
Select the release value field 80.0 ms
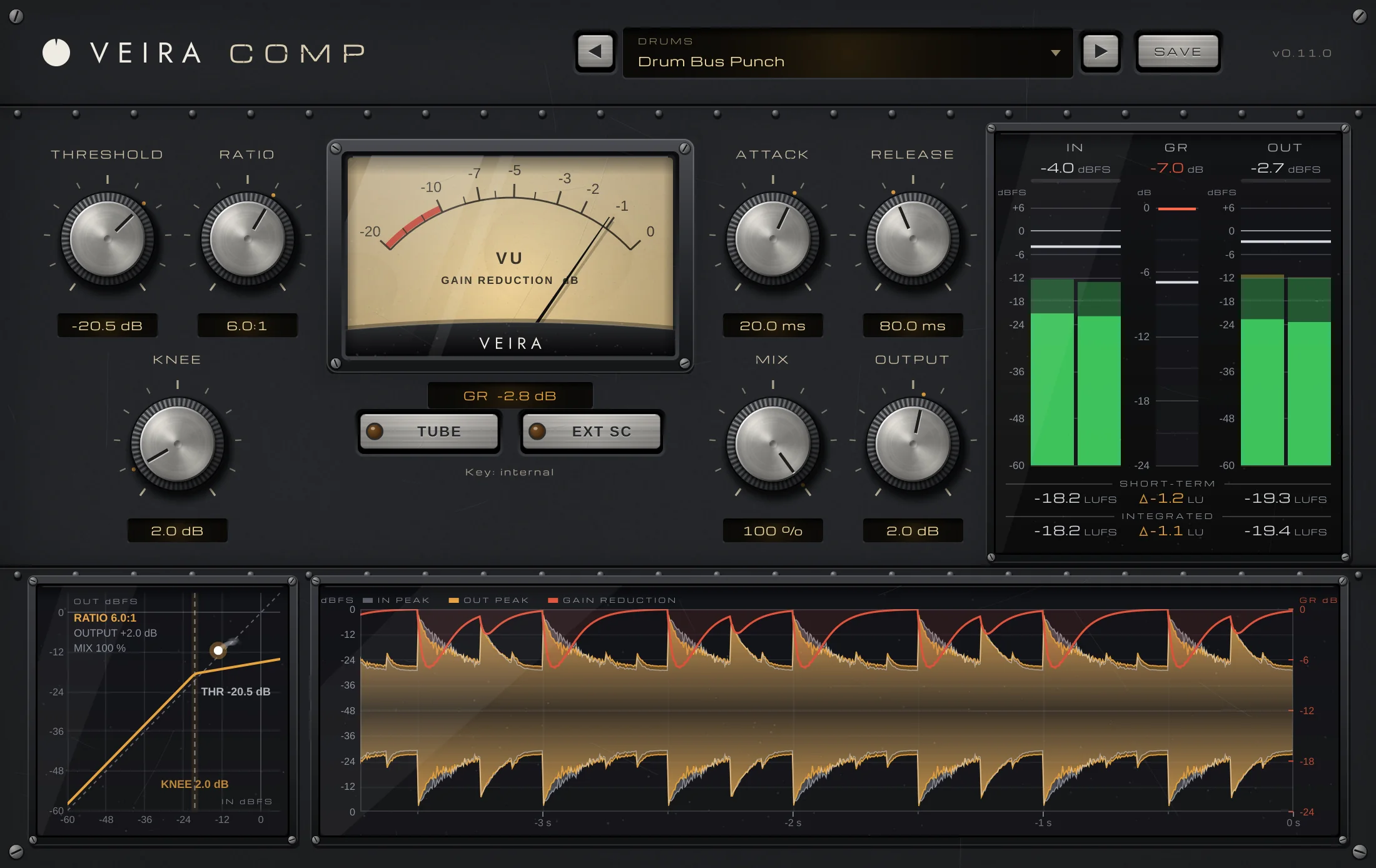coord(913,326)
